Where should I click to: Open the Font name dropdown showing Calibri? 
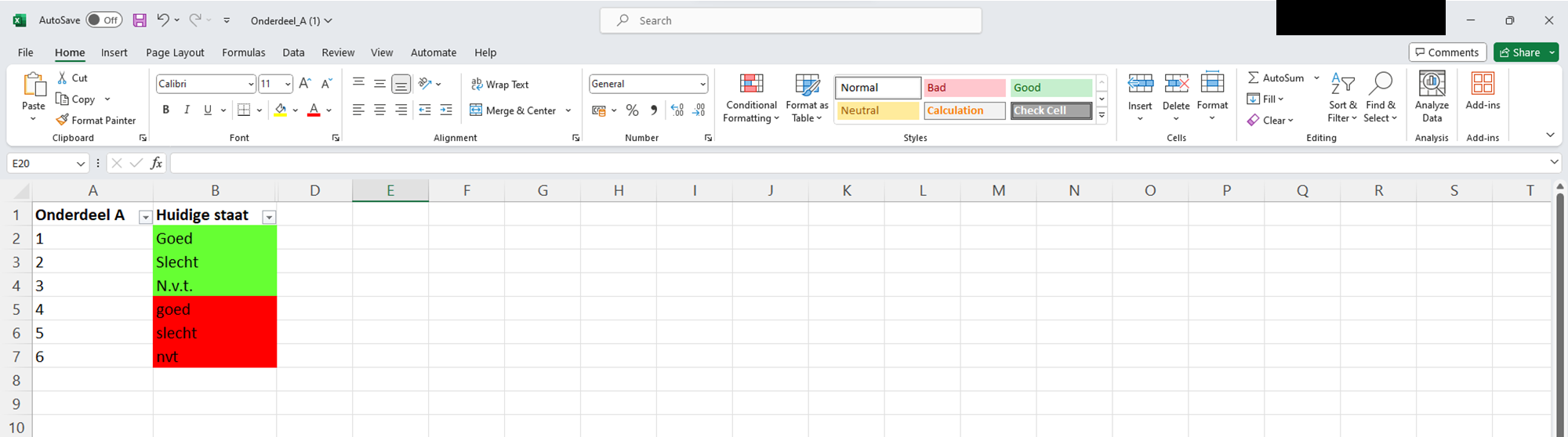click(x=250, y=84)
